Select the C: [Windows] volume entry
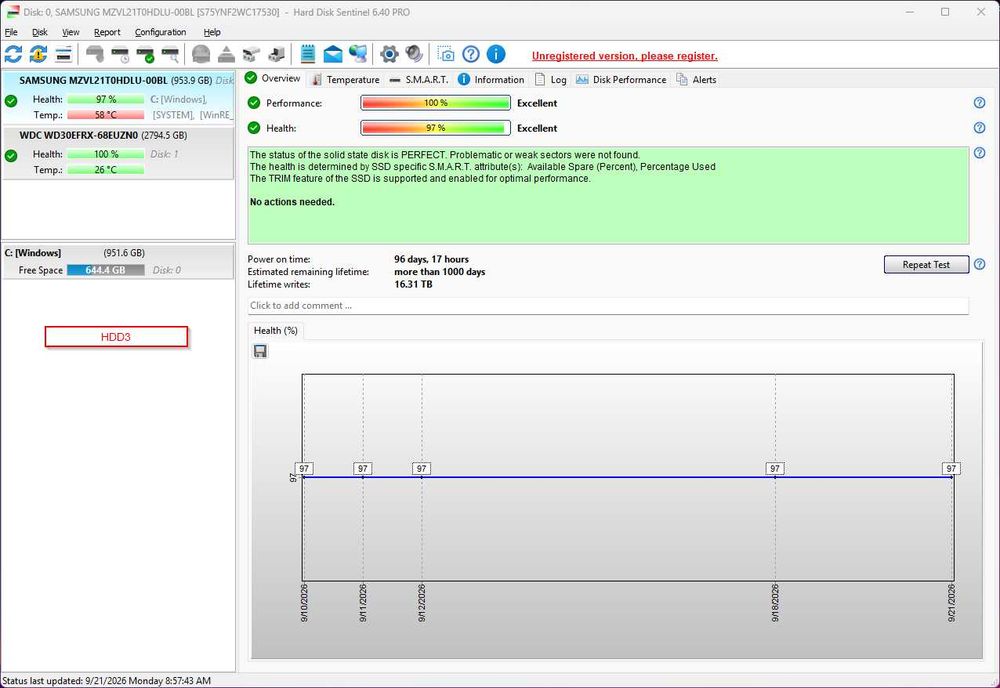This screenshot has width=1000, height=688. 119,261
